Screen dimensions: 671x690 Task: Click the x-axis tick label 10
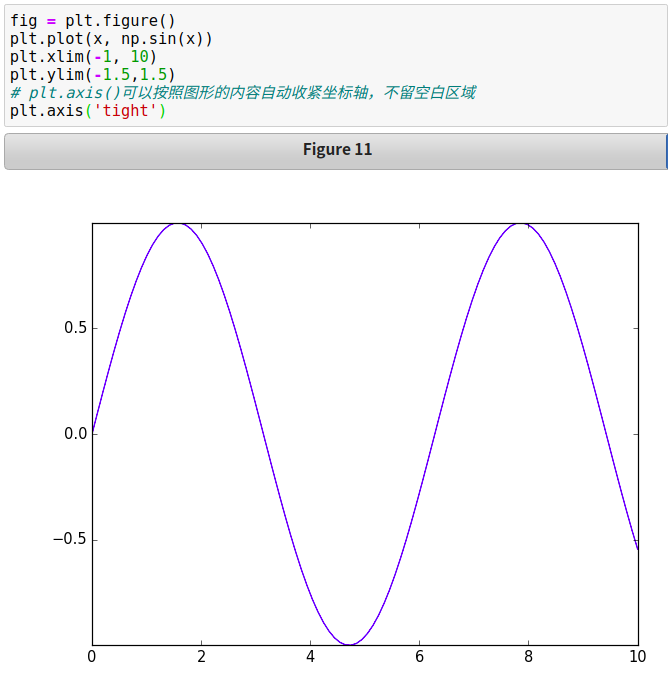638,657
